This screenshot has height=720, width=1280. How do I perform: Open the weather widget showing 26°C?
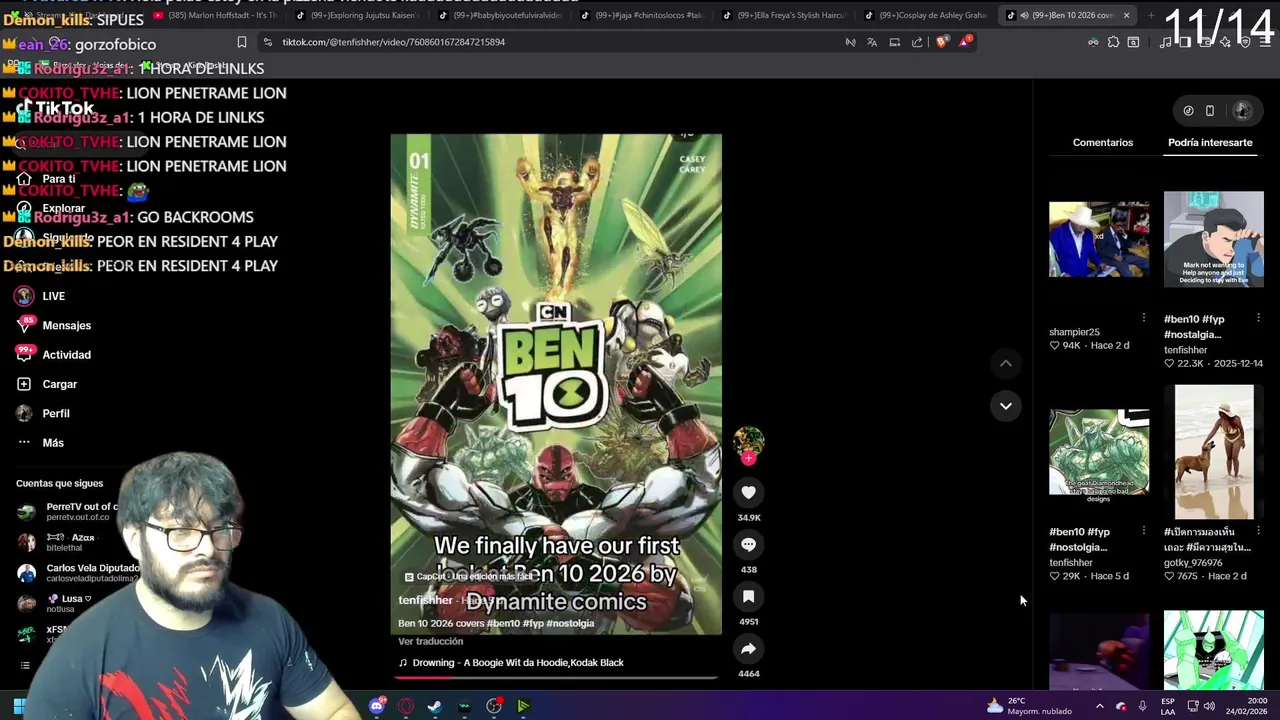[1029, 706]
